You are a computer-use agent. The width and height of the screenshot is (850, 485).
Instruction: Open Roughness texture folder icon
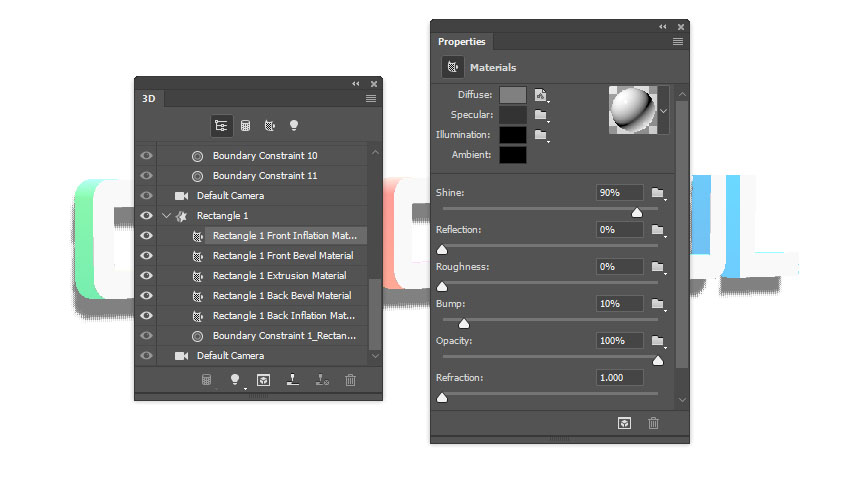658,267
